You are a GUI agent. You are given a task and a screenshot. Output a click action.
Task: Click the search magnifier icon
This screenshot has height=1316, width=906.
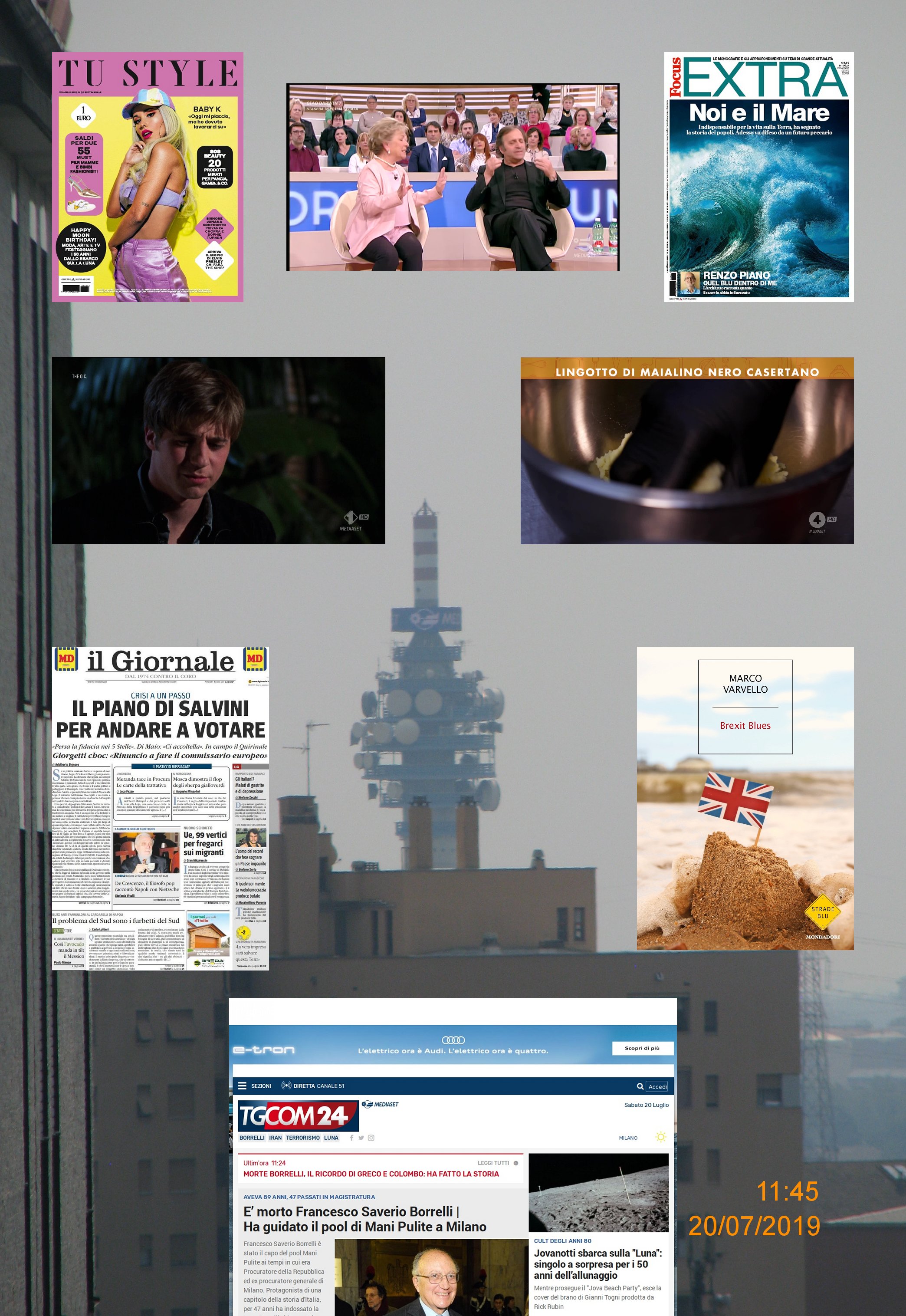[x=640, y=1086]
